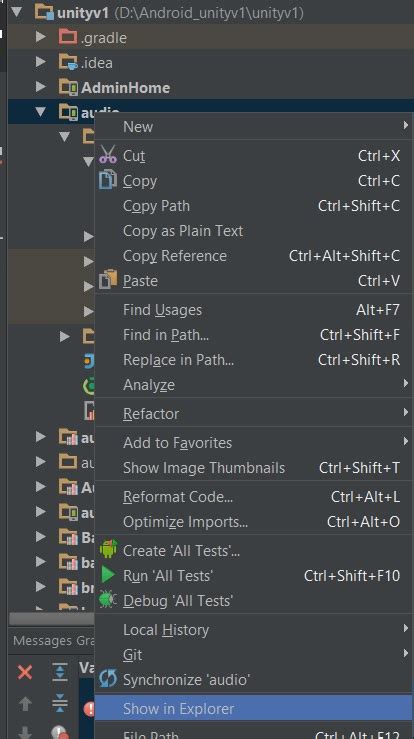This screenshot has height=739, width=414.
Task: Expand the .idea folder arrow
Action: click(41, 62)
